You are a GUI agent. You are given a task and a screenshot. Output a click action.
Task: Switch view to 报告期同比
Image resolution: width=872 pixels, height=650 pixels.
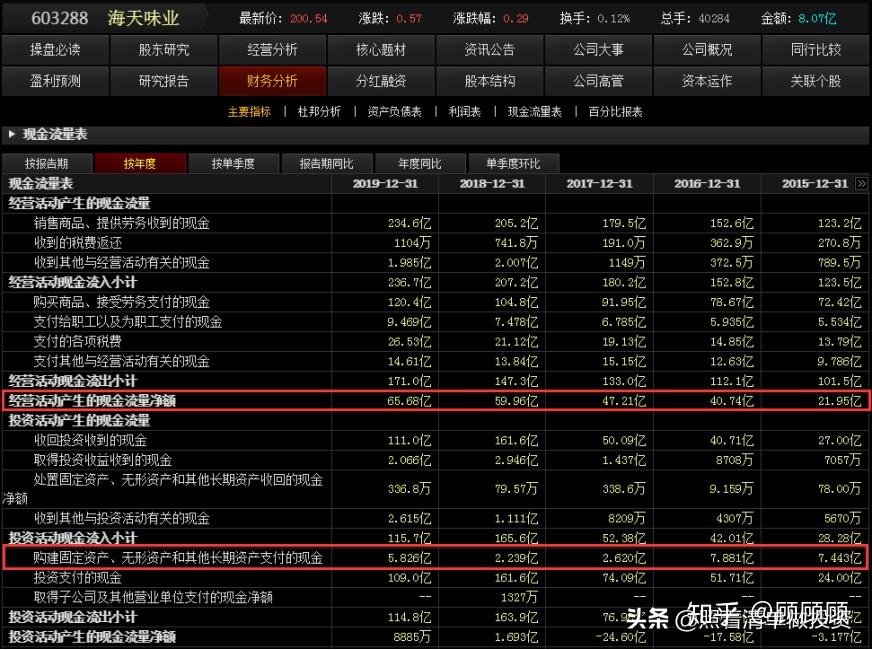pos(326,163)
